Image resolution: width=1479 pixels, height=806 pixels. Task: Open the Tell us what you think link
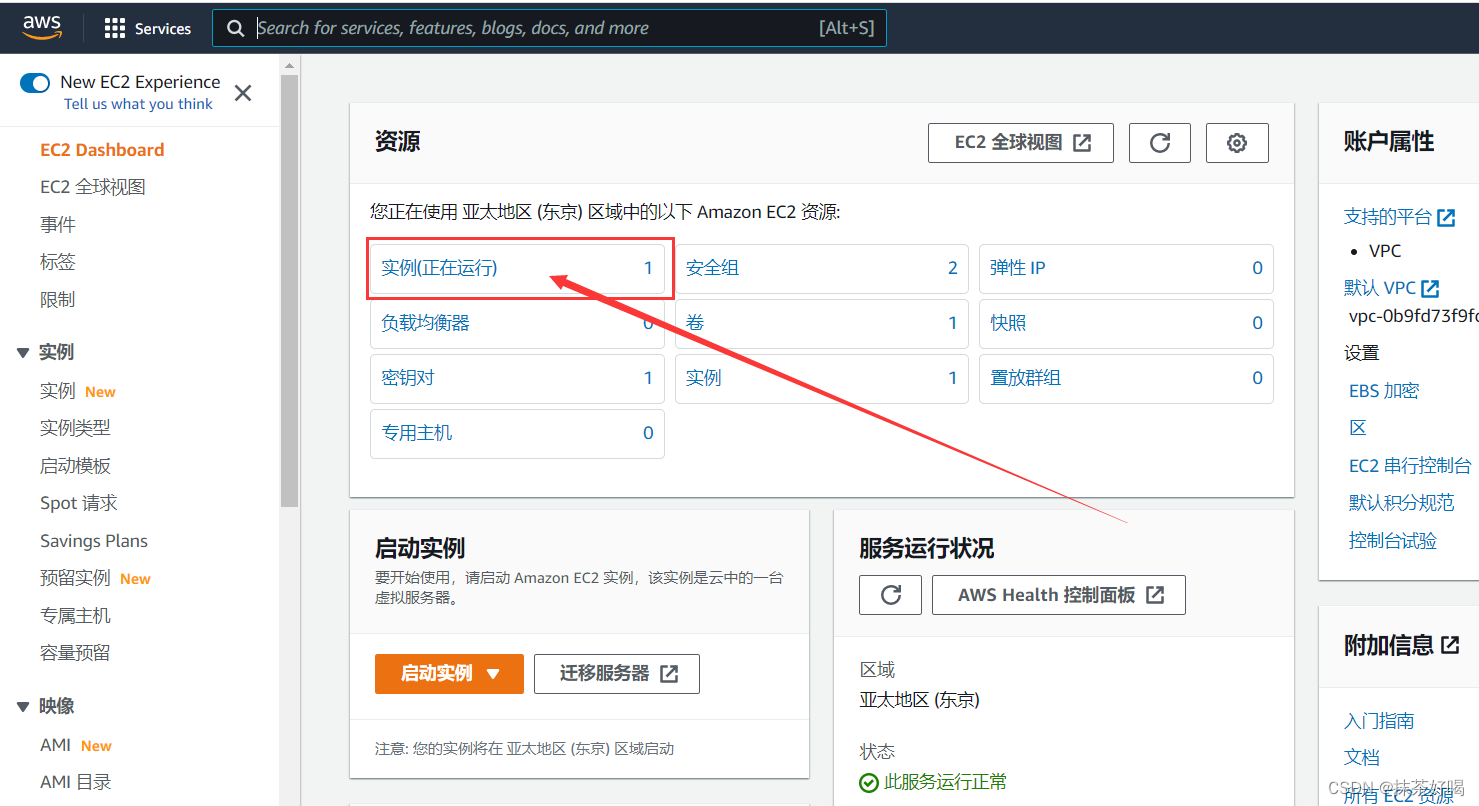pyautogui.click(x=138, y=104)
